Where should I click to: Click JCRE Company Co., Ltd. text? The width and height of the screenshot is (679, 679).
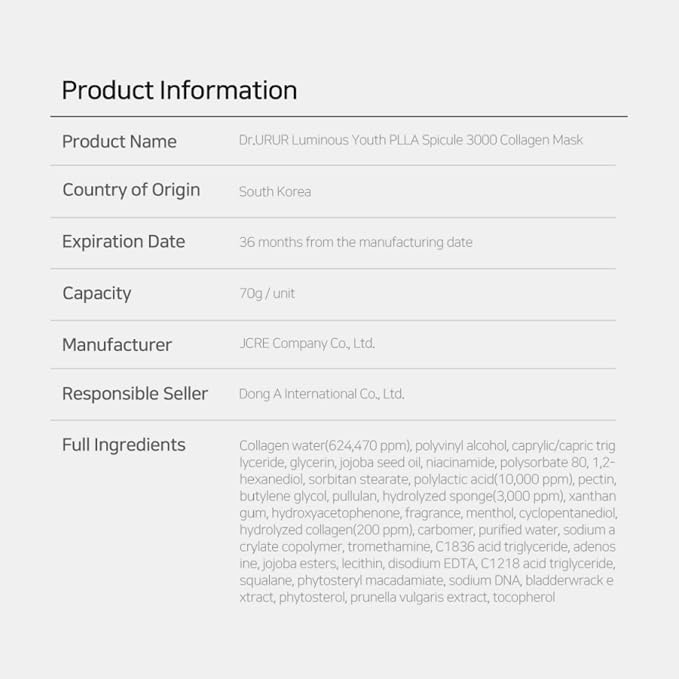[307, 343]
